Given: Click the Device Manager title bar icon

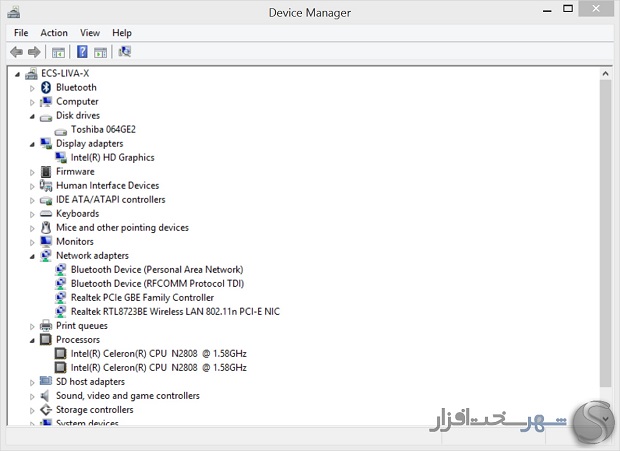Looking at the screenshot, I should click(x=14, y=12).
